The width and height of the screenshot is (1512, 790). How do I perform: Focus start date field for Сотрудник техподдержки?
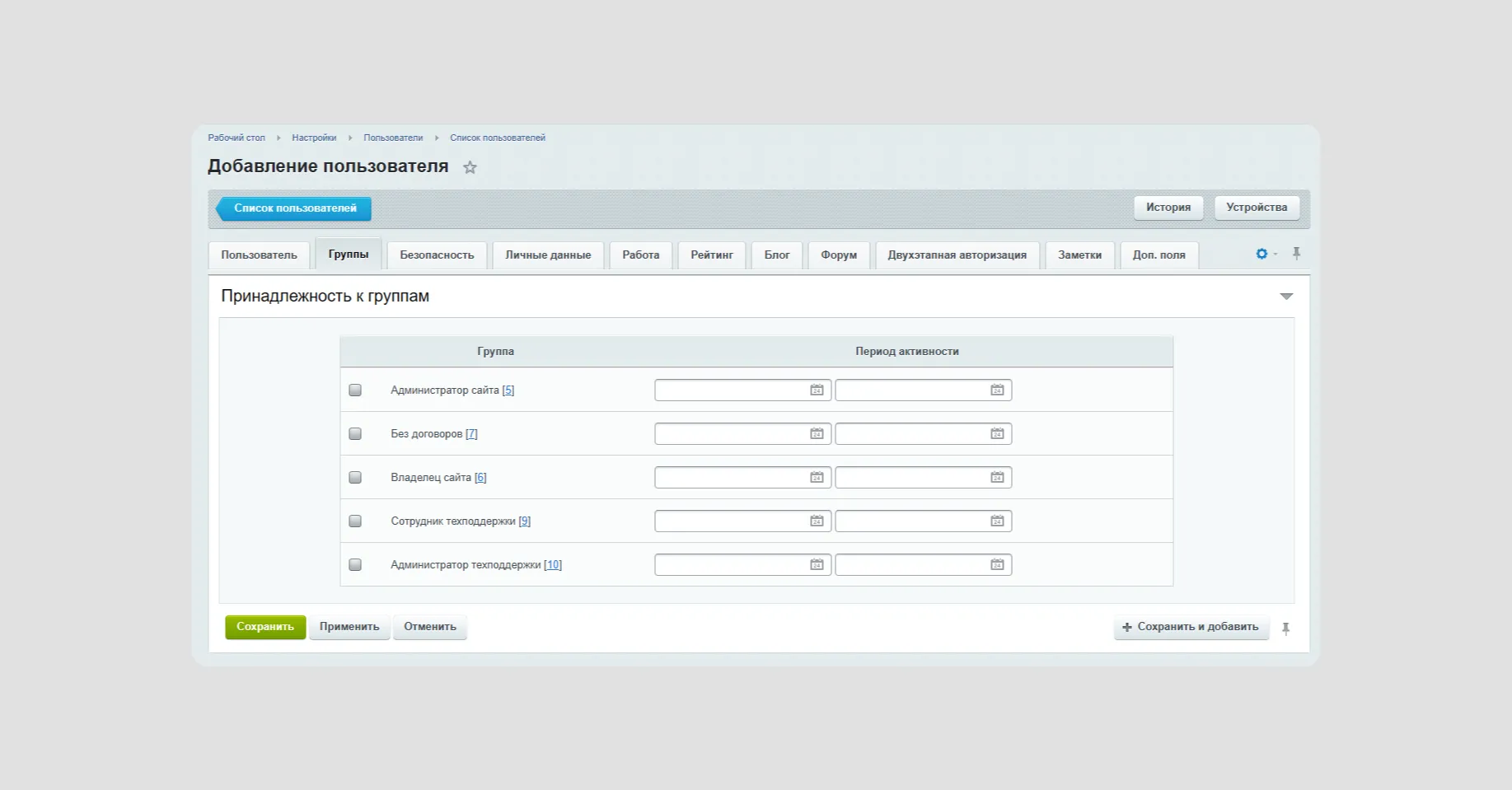click(x=730, y=521)
